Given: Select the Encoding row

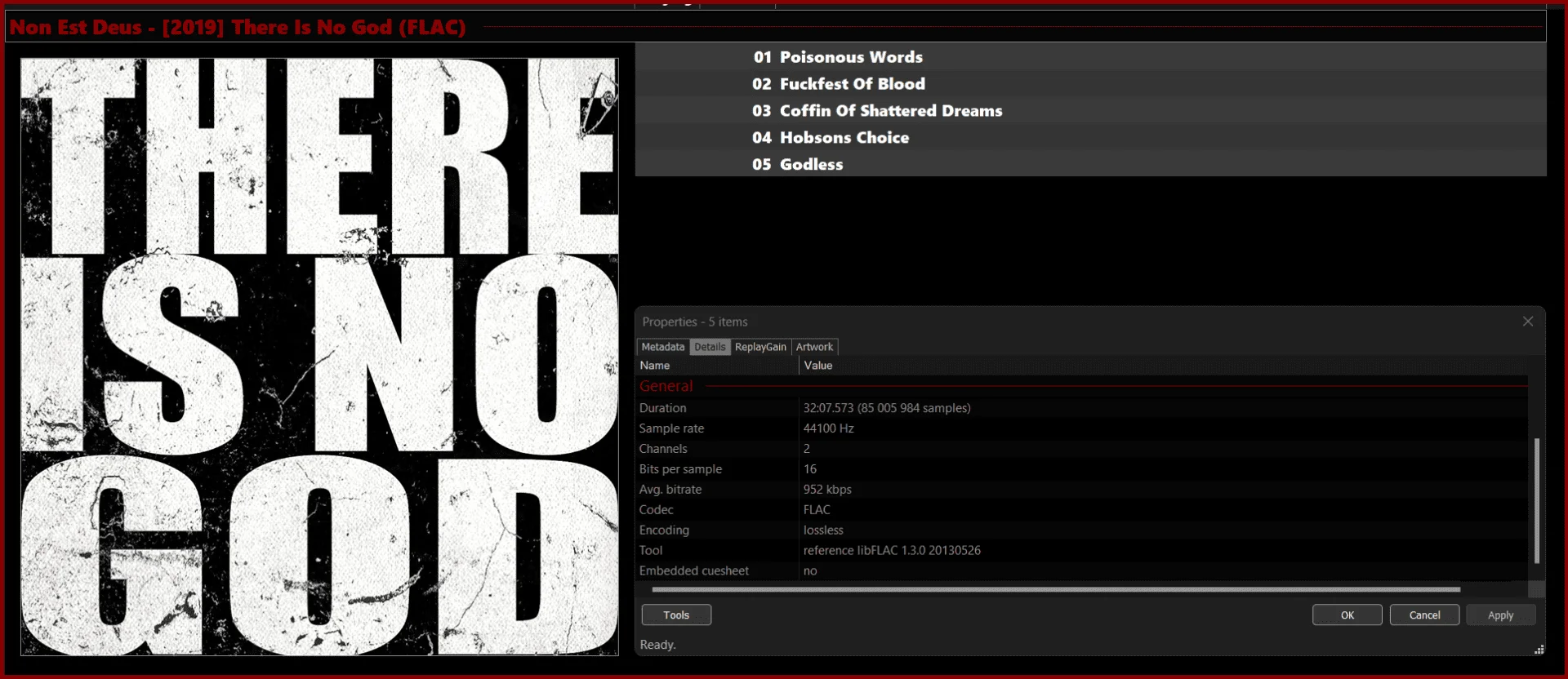Looking at the screenshot, I should pyautogui.click(x=1082, y=530).
